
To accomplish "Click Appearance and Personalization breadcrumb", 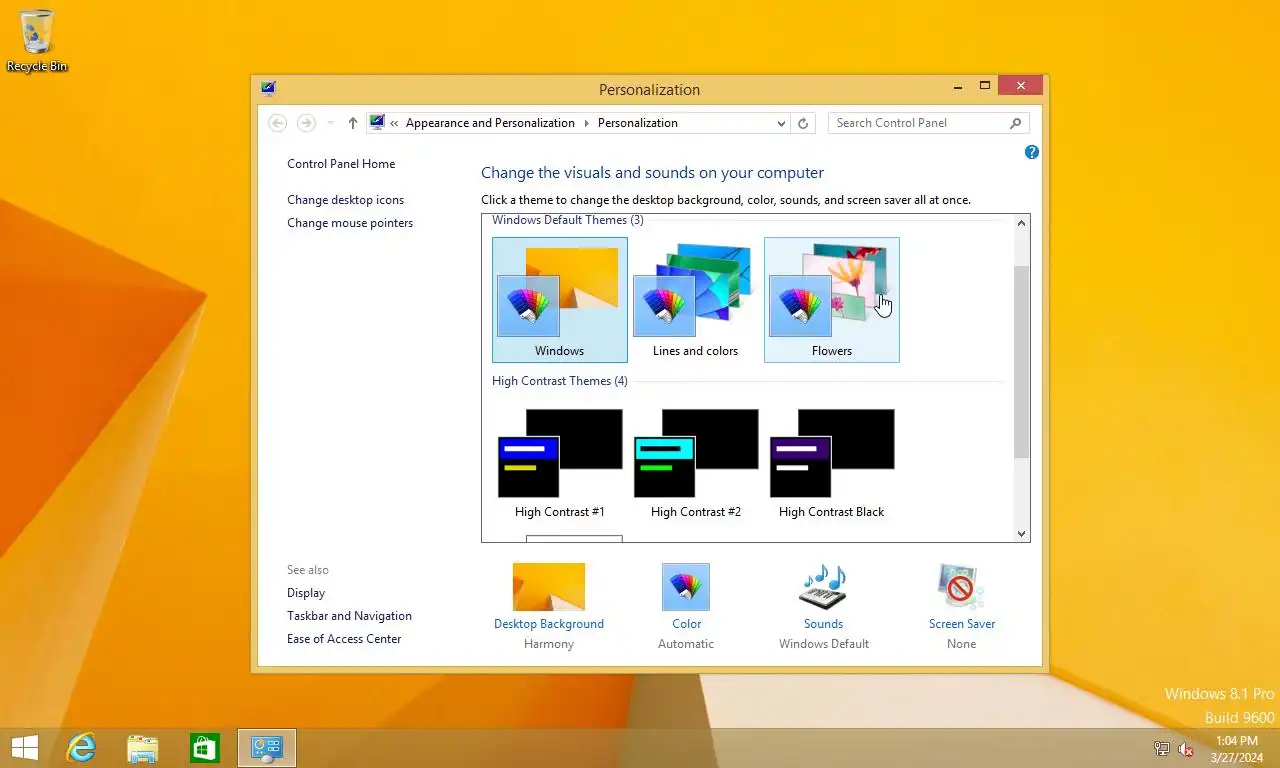I will tap(490, 123).
